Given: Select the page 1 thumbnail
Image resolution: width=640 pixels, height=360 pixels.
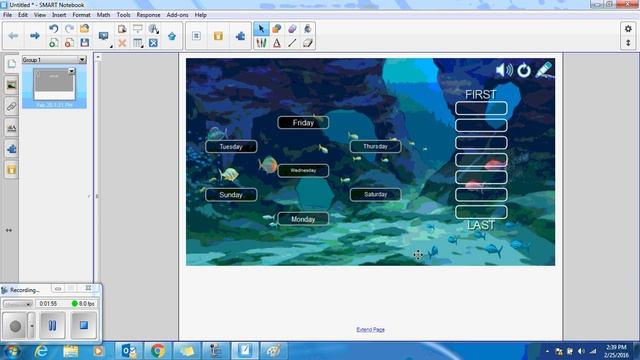Looking at the screenshot, I should click(54, 84).
